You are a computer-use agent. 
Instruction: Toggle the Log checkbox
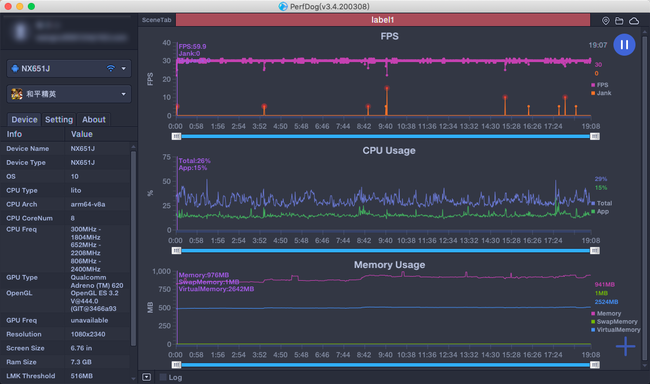163,377
